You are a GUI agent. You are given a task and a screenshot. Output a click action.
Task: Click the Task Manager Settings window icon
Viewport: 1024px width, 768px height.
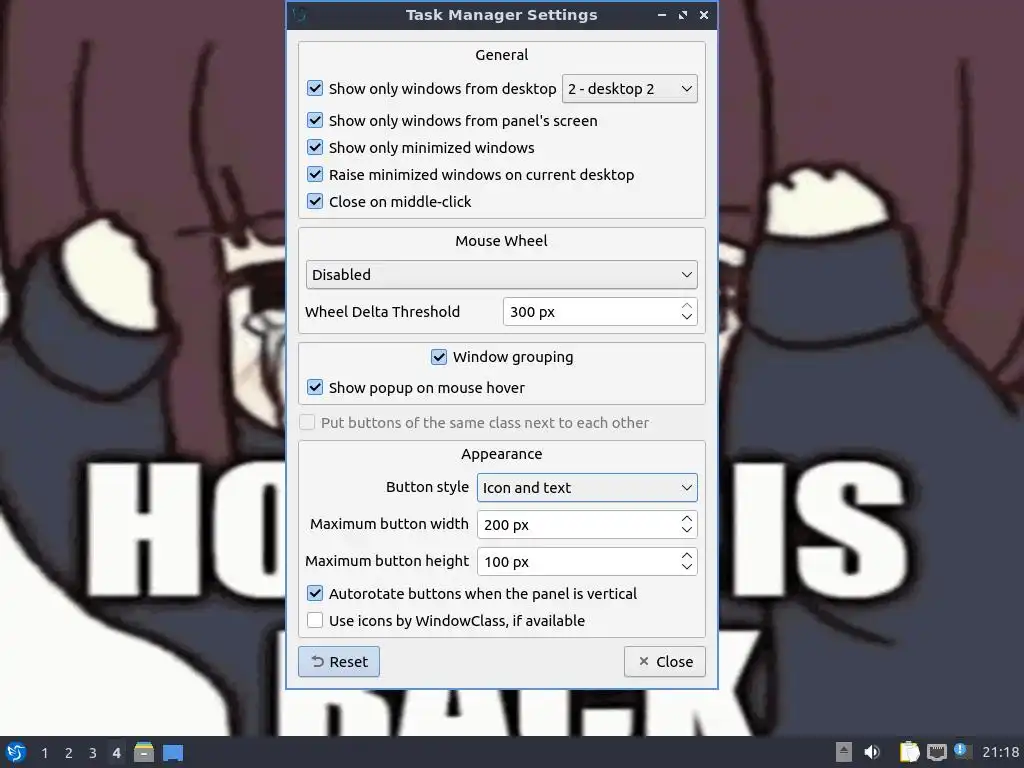[299, 14]
